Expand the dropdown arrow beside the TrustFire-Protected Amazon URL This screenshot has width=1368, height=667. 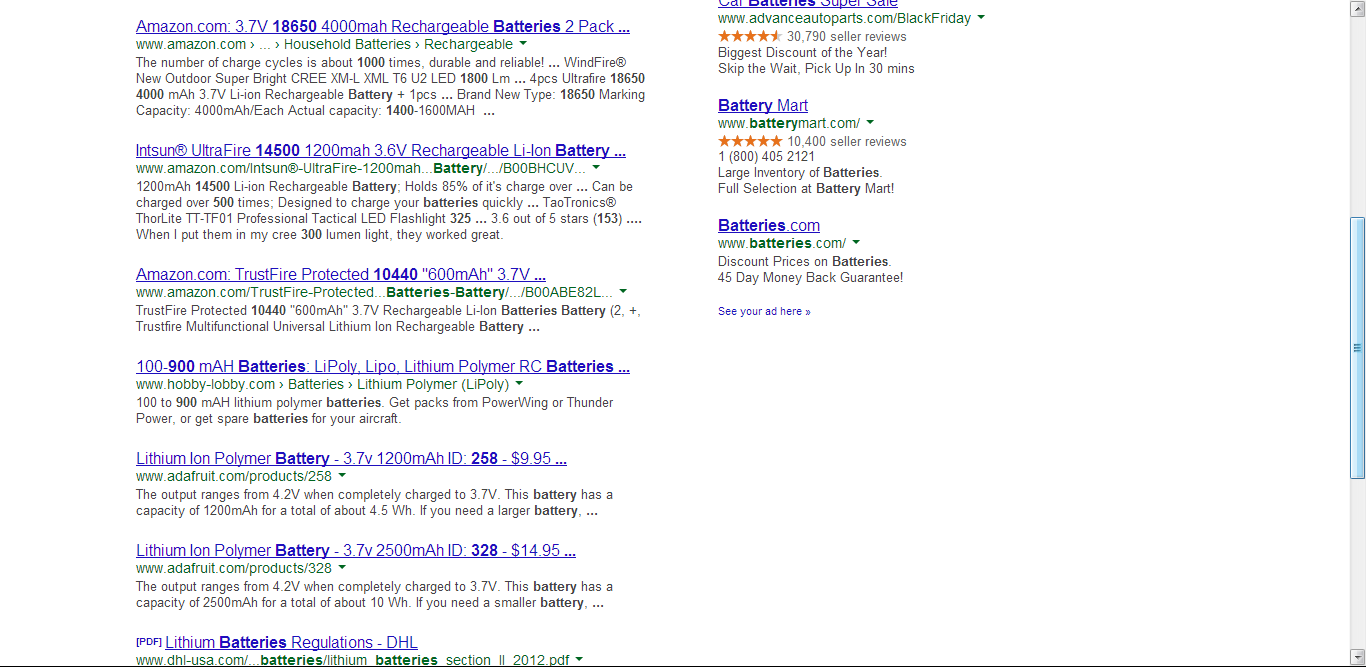(x=623, y=293)
